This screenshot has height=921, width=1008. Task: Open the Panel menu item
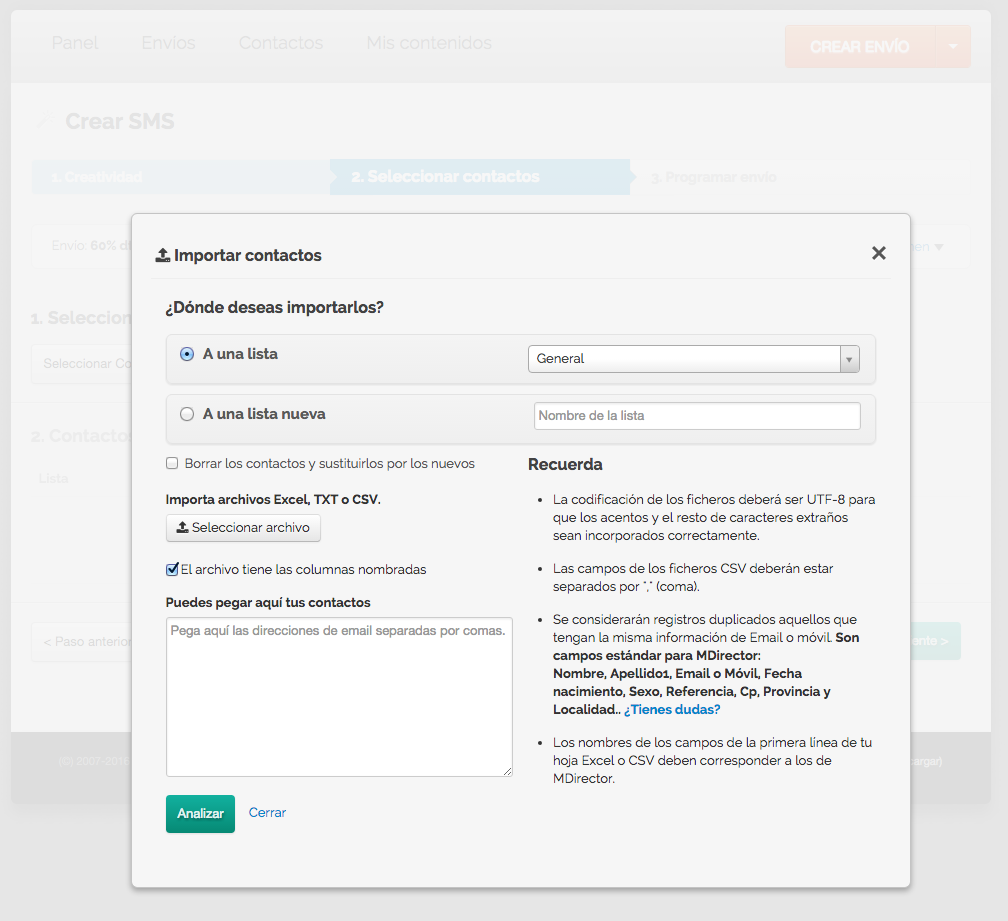tap(75, 43)
